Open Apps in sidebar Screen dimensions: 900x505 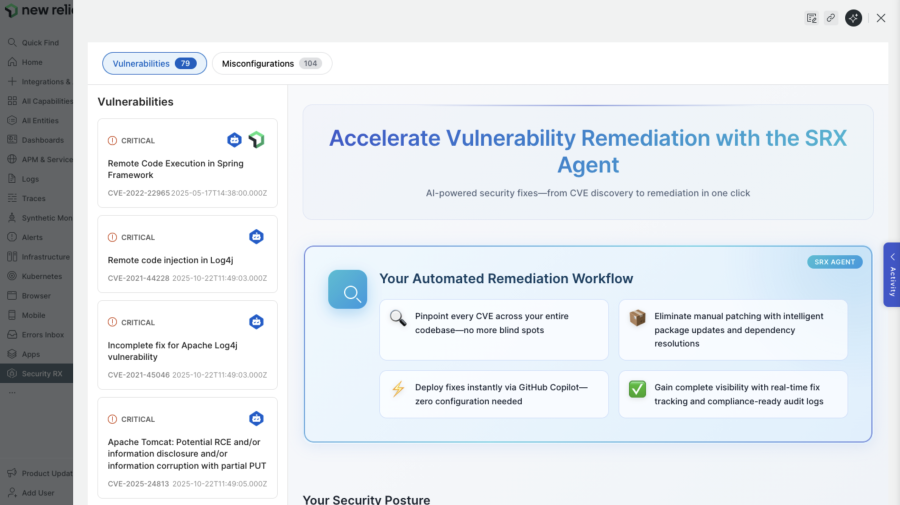pos(36,354)
